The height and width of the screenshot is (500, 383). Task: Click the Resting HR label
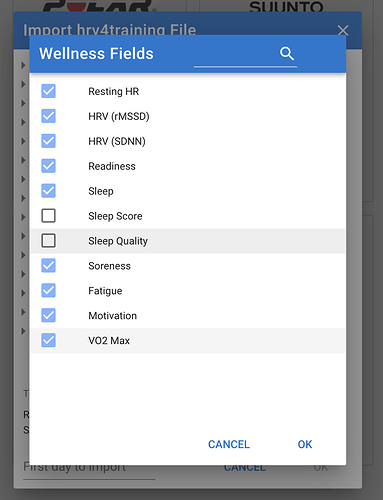[113, 91]
